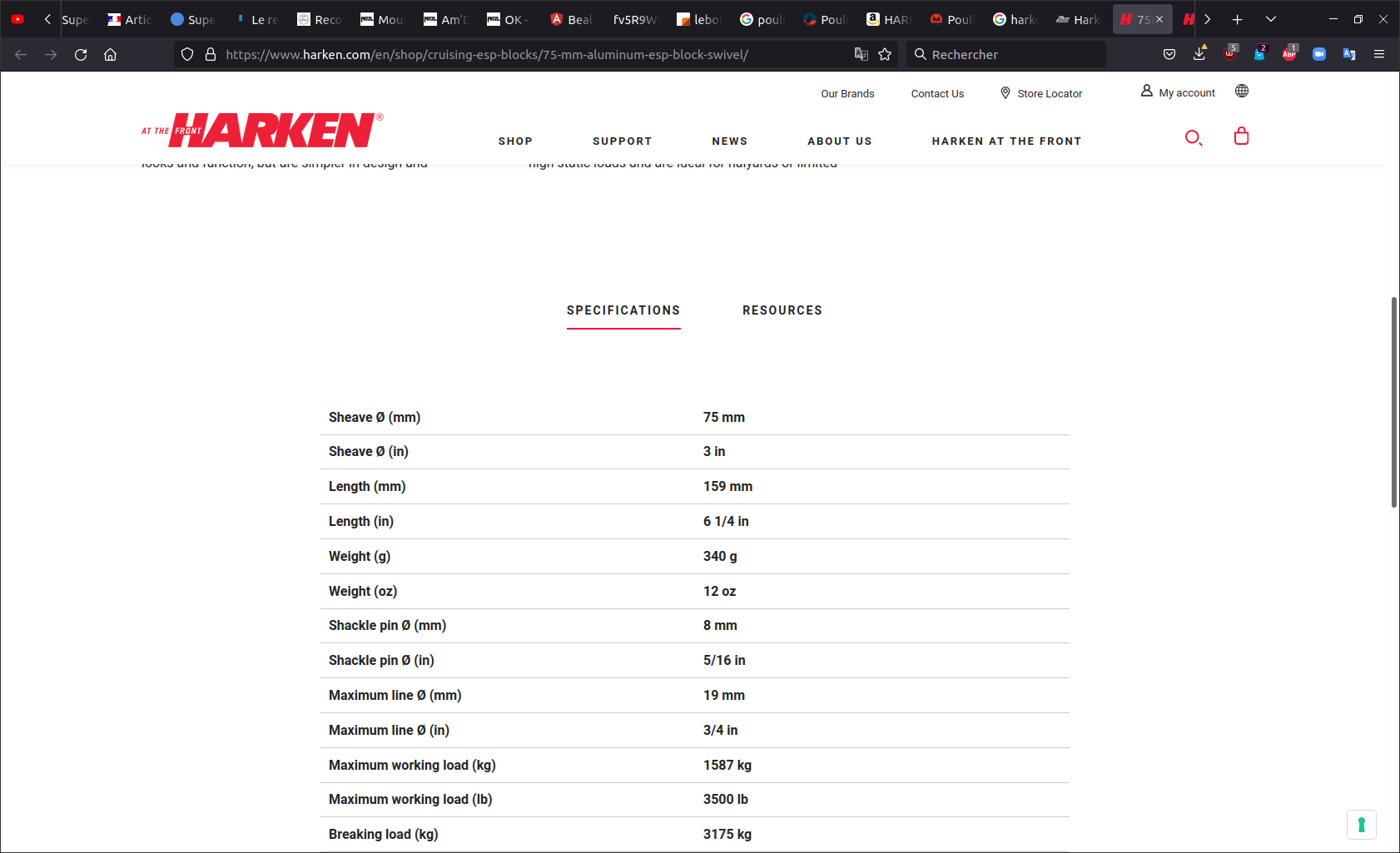Expand the list-all-tabs chevron

[x=1270, y=19]
